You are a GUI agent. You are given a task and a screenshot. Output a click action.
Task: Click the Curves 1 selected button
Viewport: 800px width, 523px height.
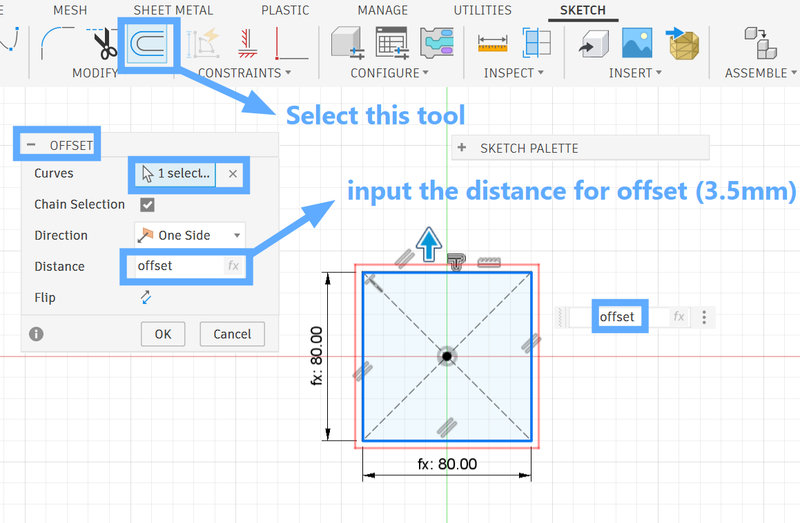(x=176, y=174)
